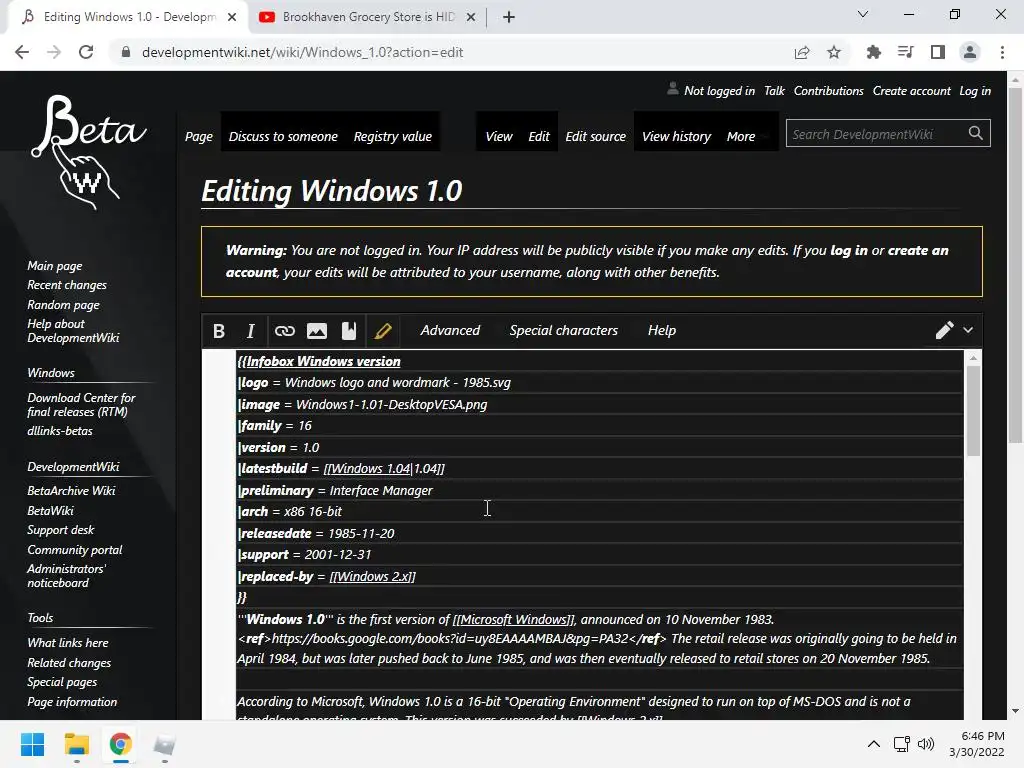Click the Log in link at top
The image size is (1024, 768).
click(x=974, y=91)
